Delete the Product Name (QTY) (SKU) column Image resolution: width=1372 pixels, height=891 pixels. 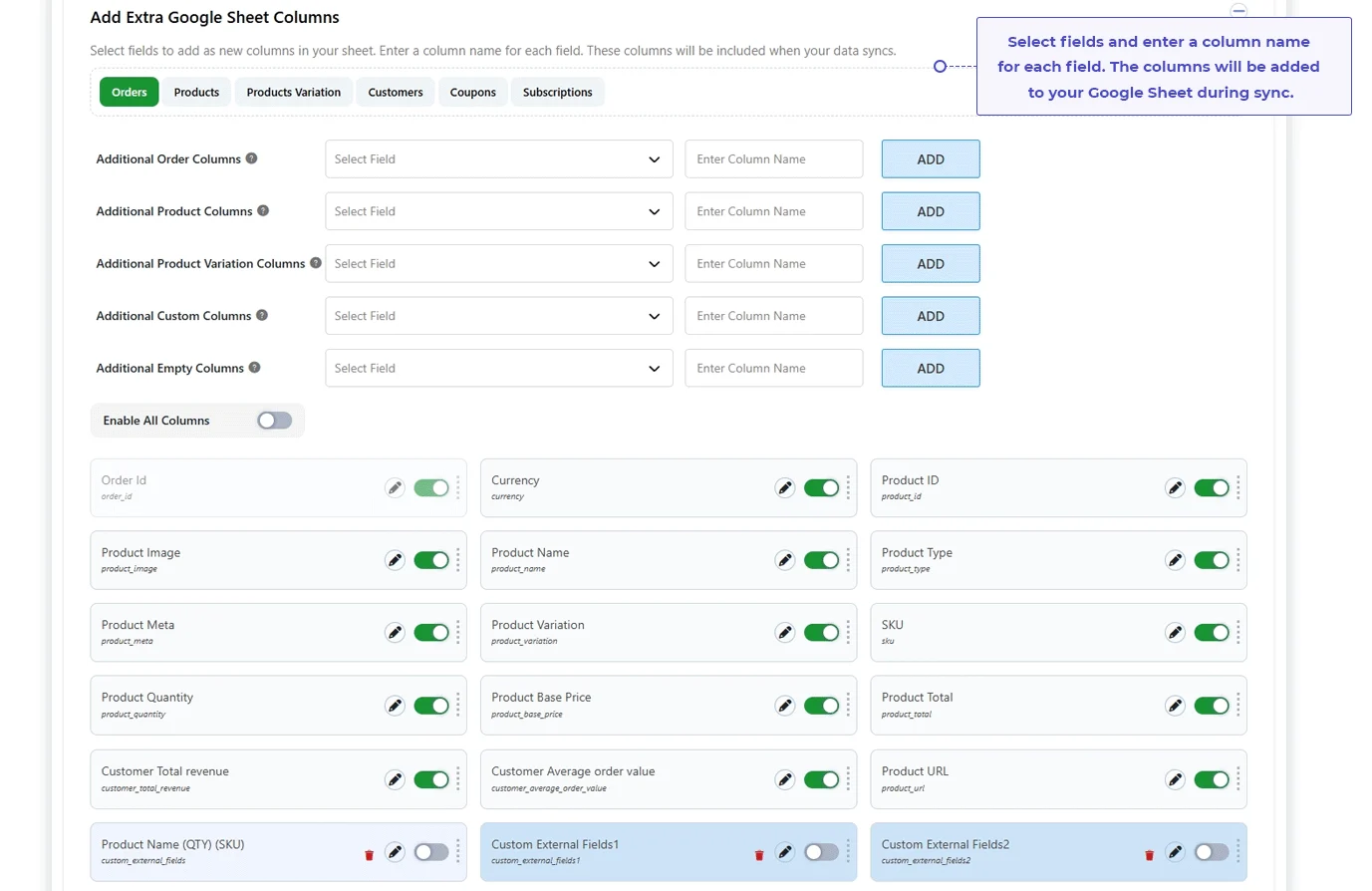tap(369, 855)
